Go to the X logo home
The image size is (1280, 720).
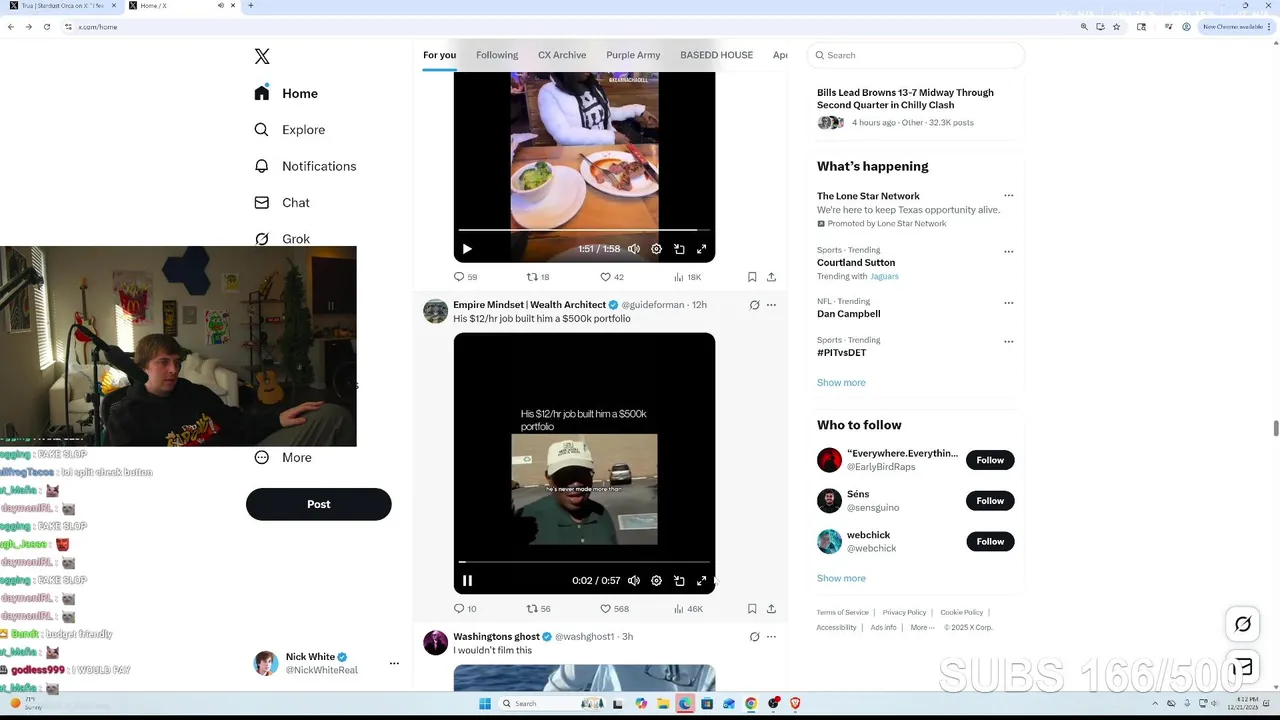tap(262, 57)
